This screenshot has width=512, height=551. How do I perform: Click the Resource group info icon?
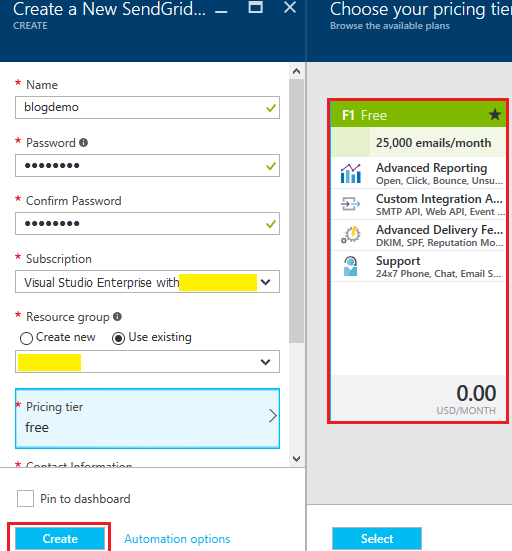click(117, 317)
